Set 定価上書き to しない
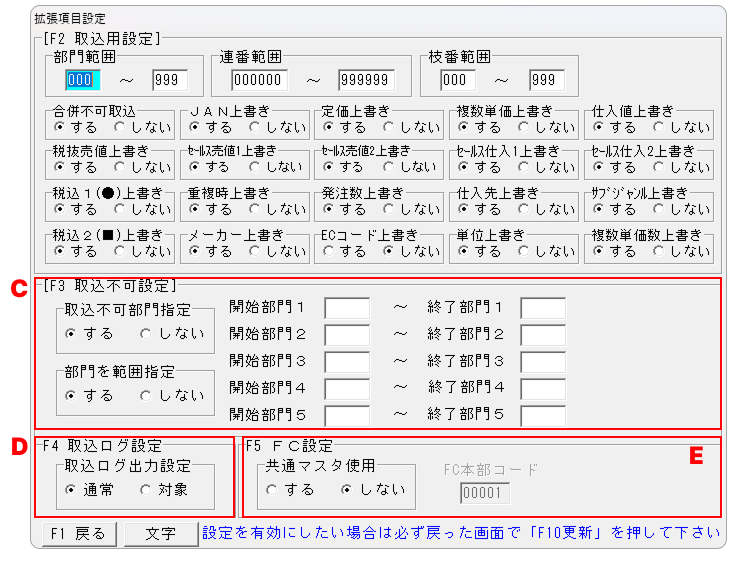This screenshot has height=568, width=750. point(390,127)
